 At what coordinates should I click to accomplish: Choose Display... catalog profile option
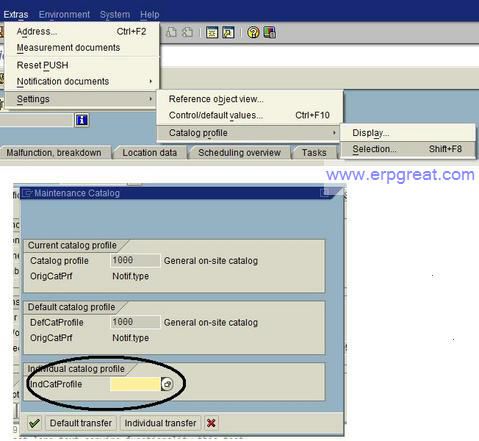tap(408, 133)
